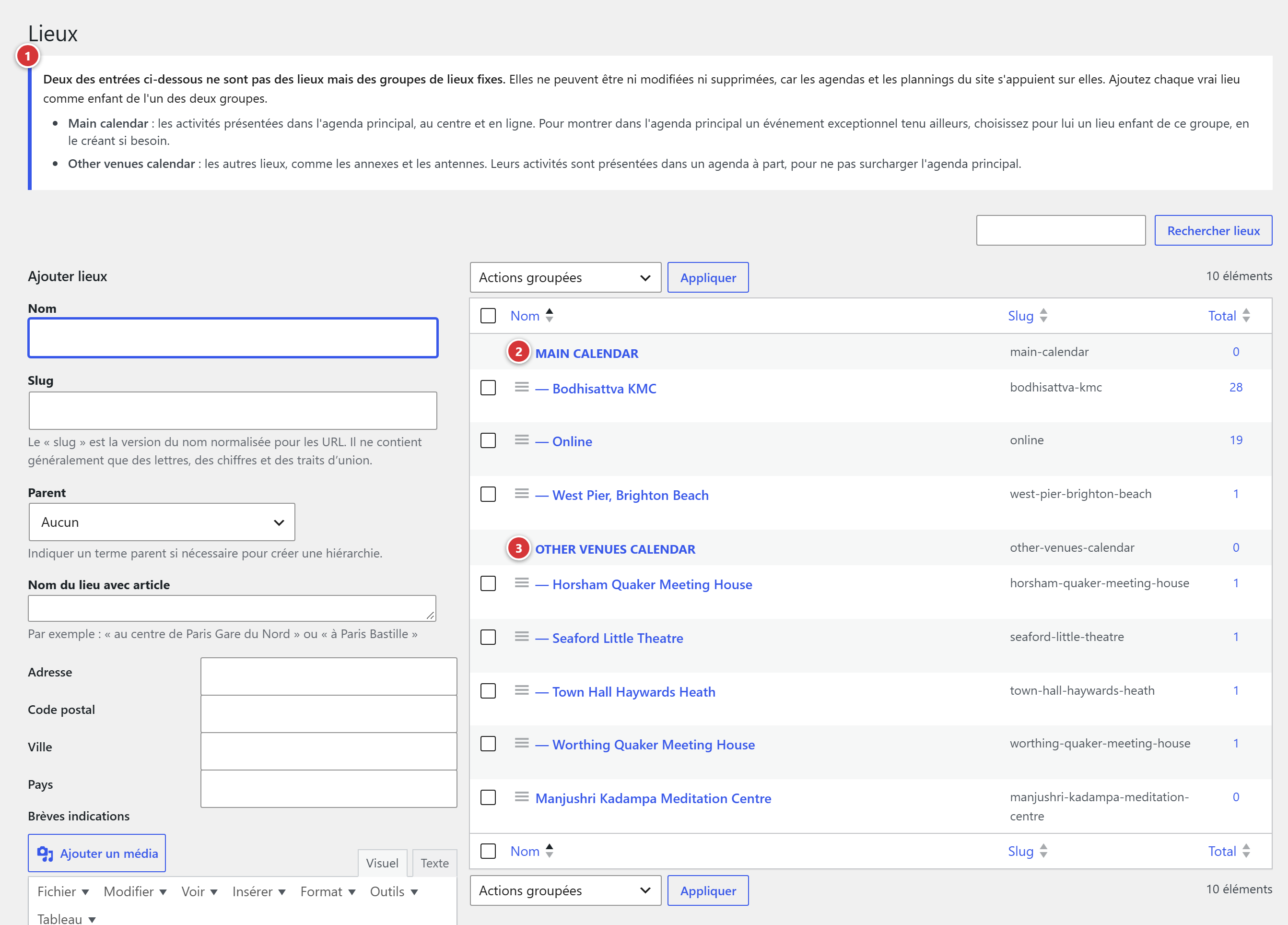Tick the select-all checkbox in table footer
The image size is (1288, 925).
(x=488, y=851)
